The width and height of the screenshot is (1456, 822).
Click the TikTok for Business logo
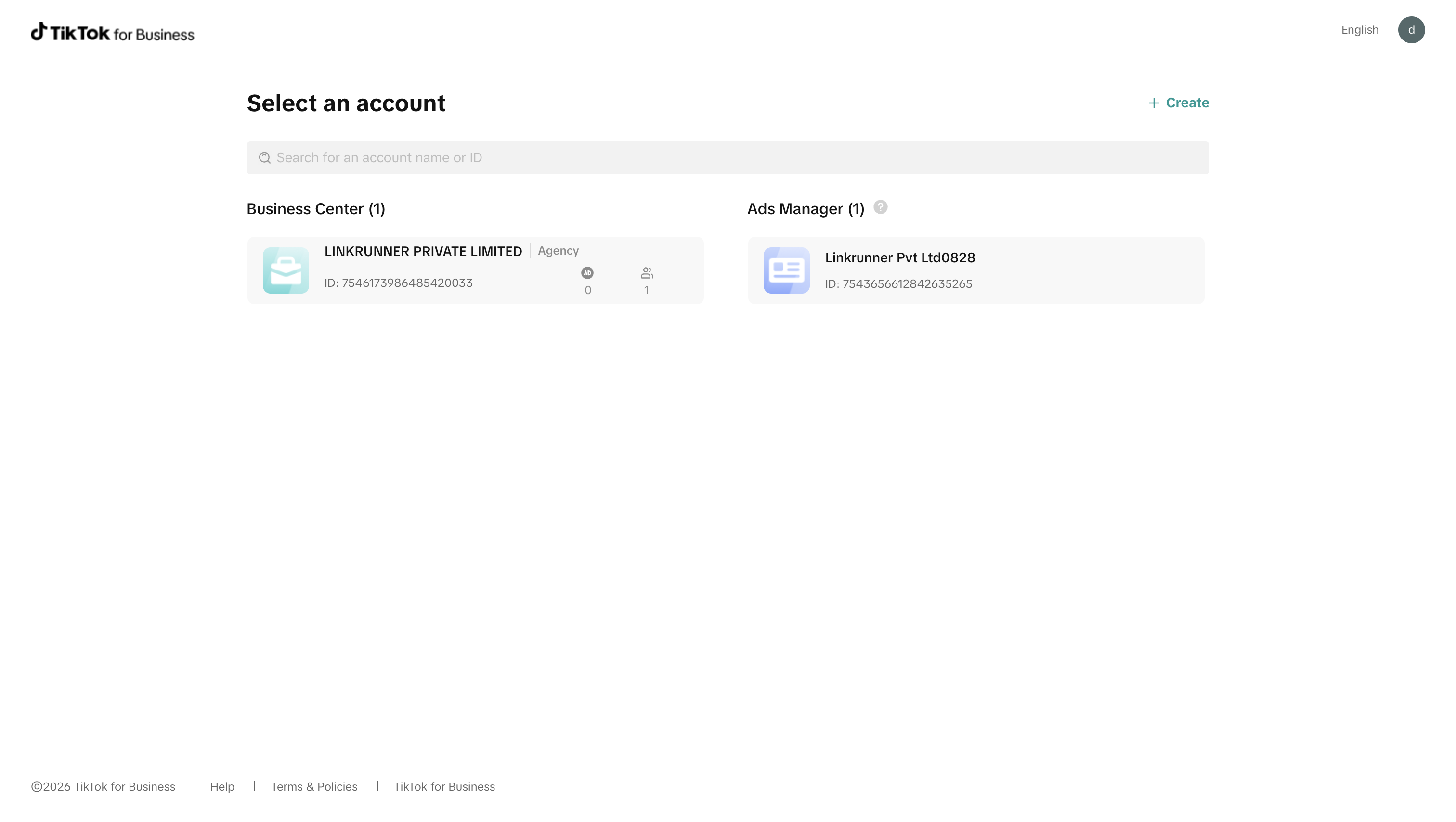coord(113,33)
